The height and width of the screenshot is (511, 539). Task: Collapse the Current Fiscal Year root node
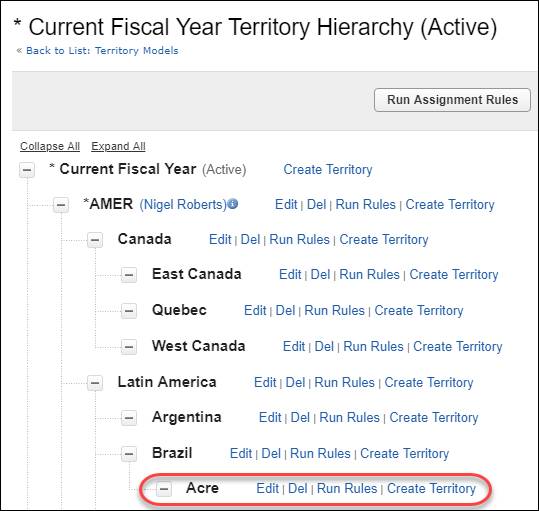(27, 170)
